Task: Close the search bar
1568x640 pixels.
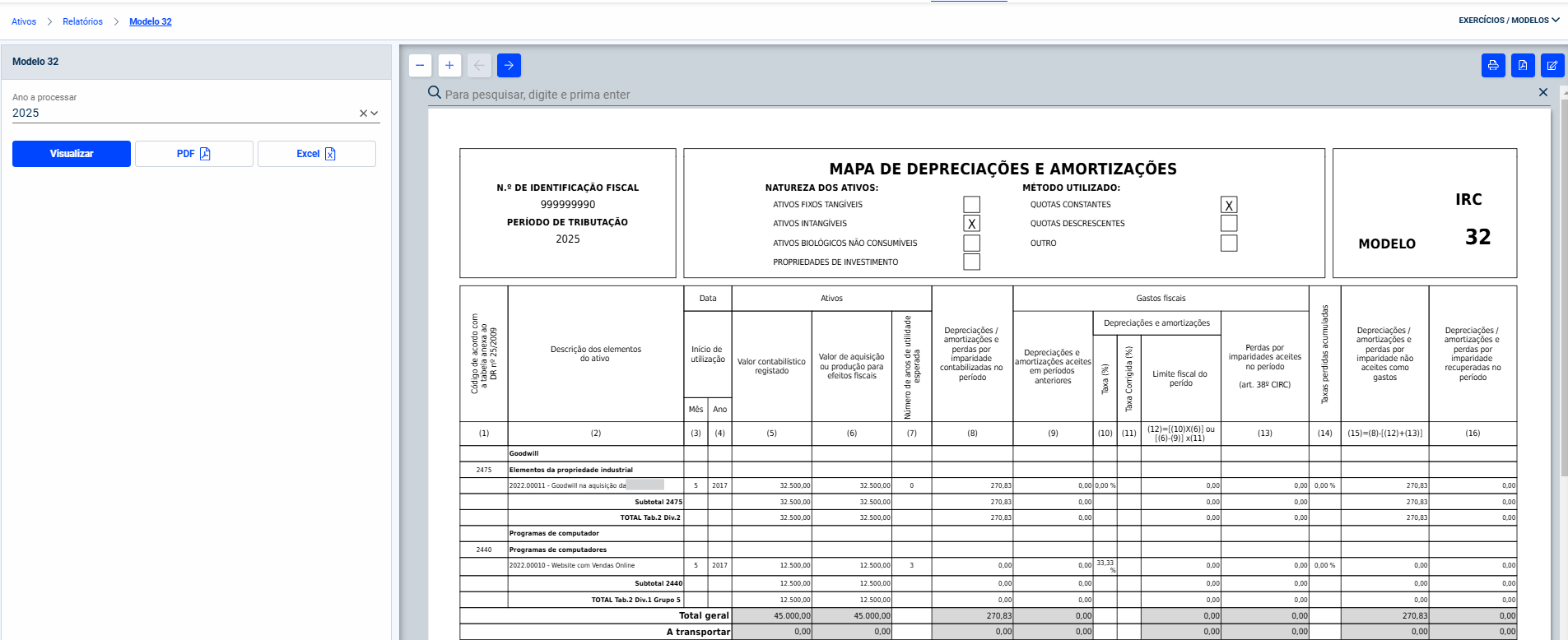Action: [1543, 92]
